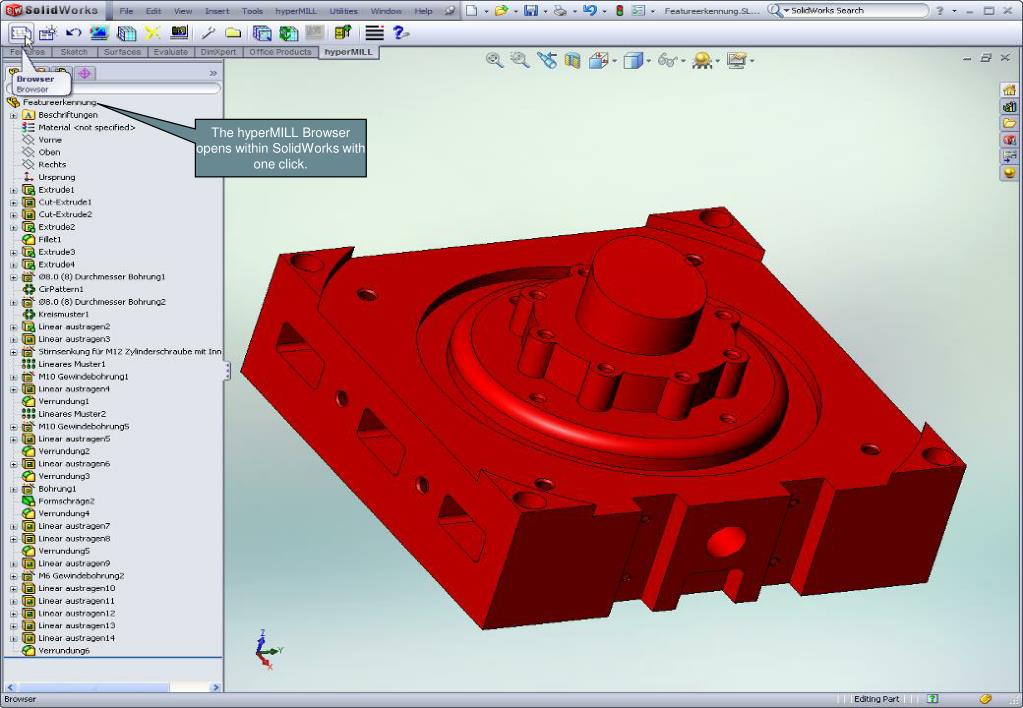Open the File Explorer folder icon in task pane
1023x708 pixels.
pos(1009,123)
